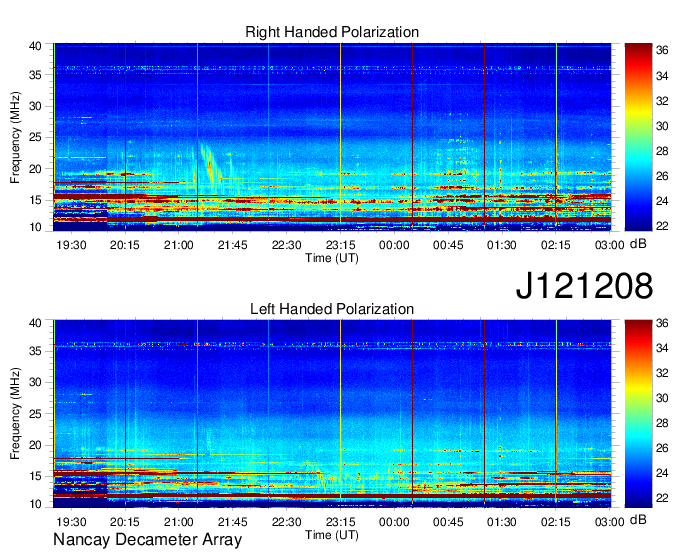Click the 35 MHz tick label on the bottom plot
Viewport: 680px width, 552px height.
pos(35,351)
